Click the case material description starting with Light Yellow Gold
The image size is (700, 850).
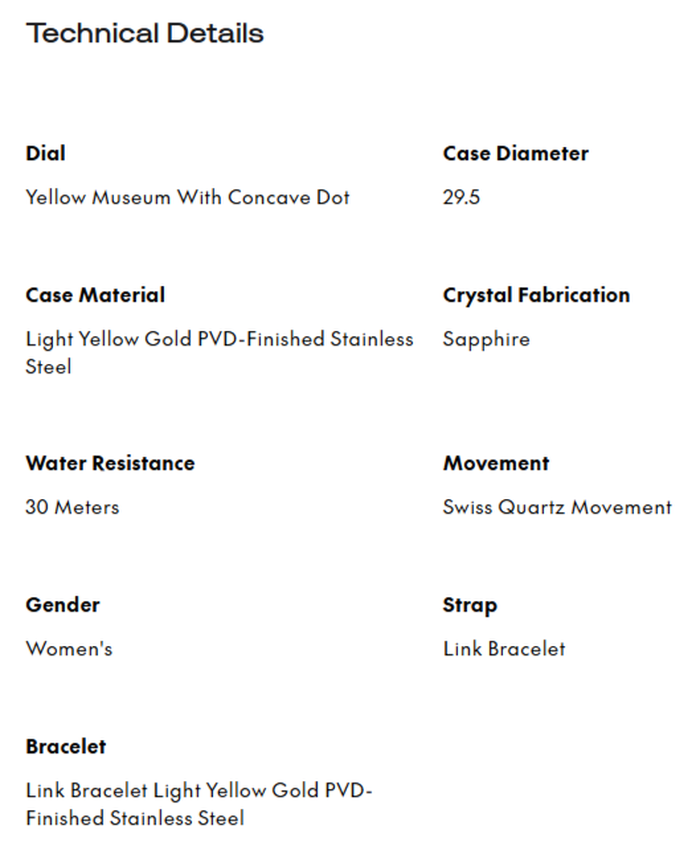(219, 339)
